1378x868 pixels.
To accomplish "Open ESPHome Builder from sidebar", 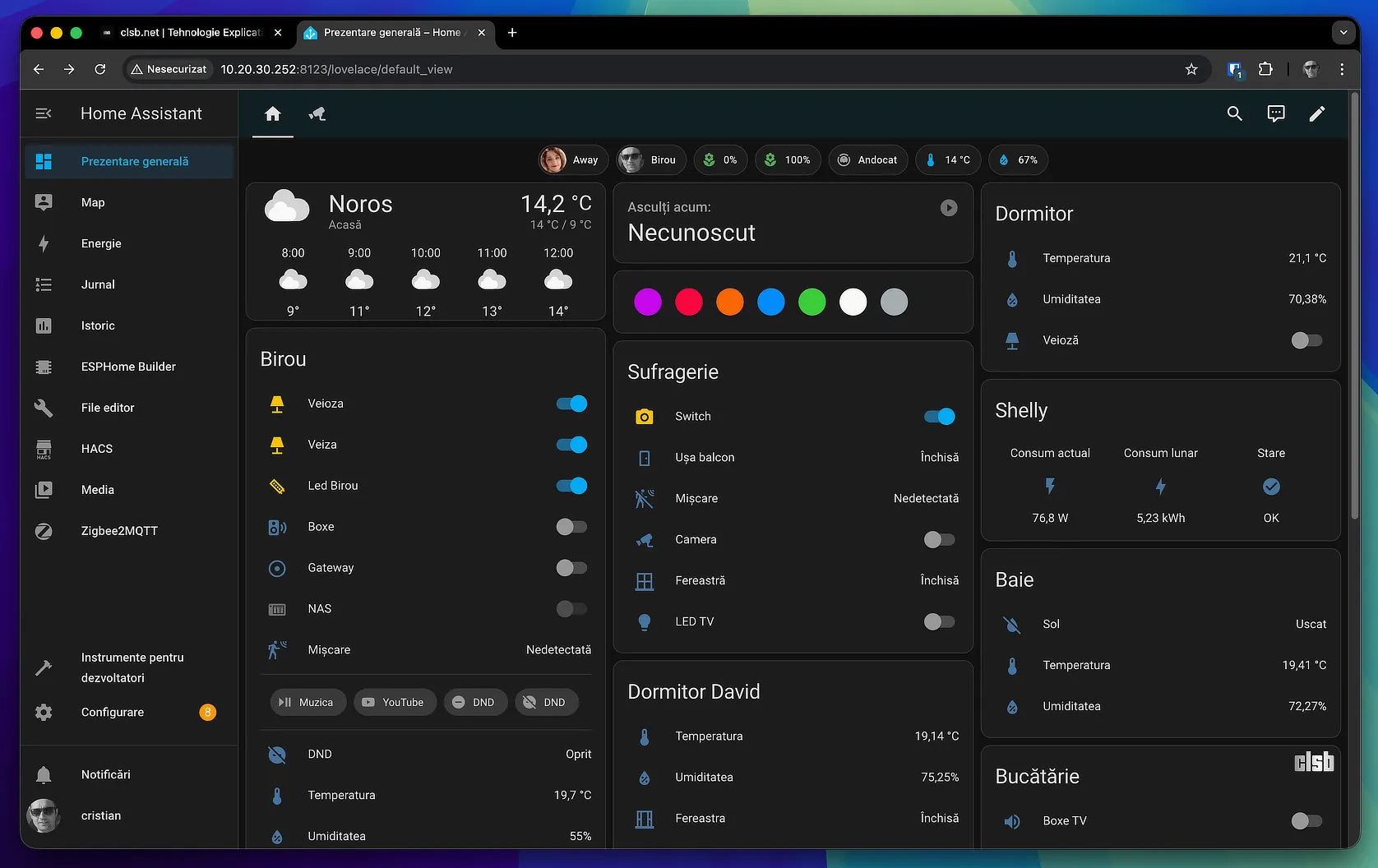I will pos(128,367).
